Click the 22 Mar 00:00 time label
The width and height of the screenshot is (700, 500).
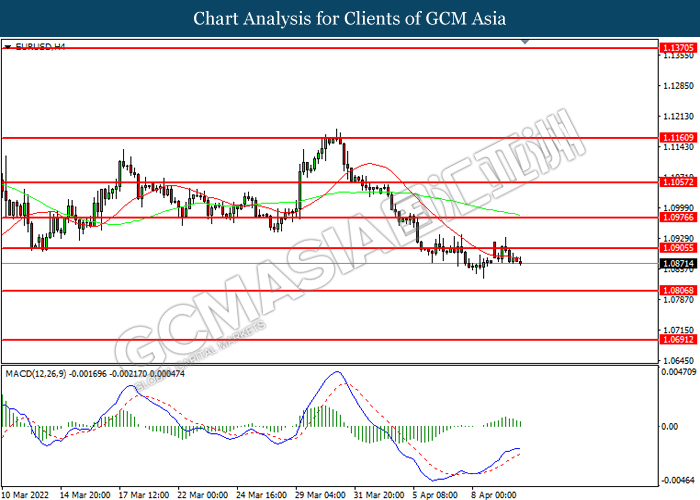203,495
